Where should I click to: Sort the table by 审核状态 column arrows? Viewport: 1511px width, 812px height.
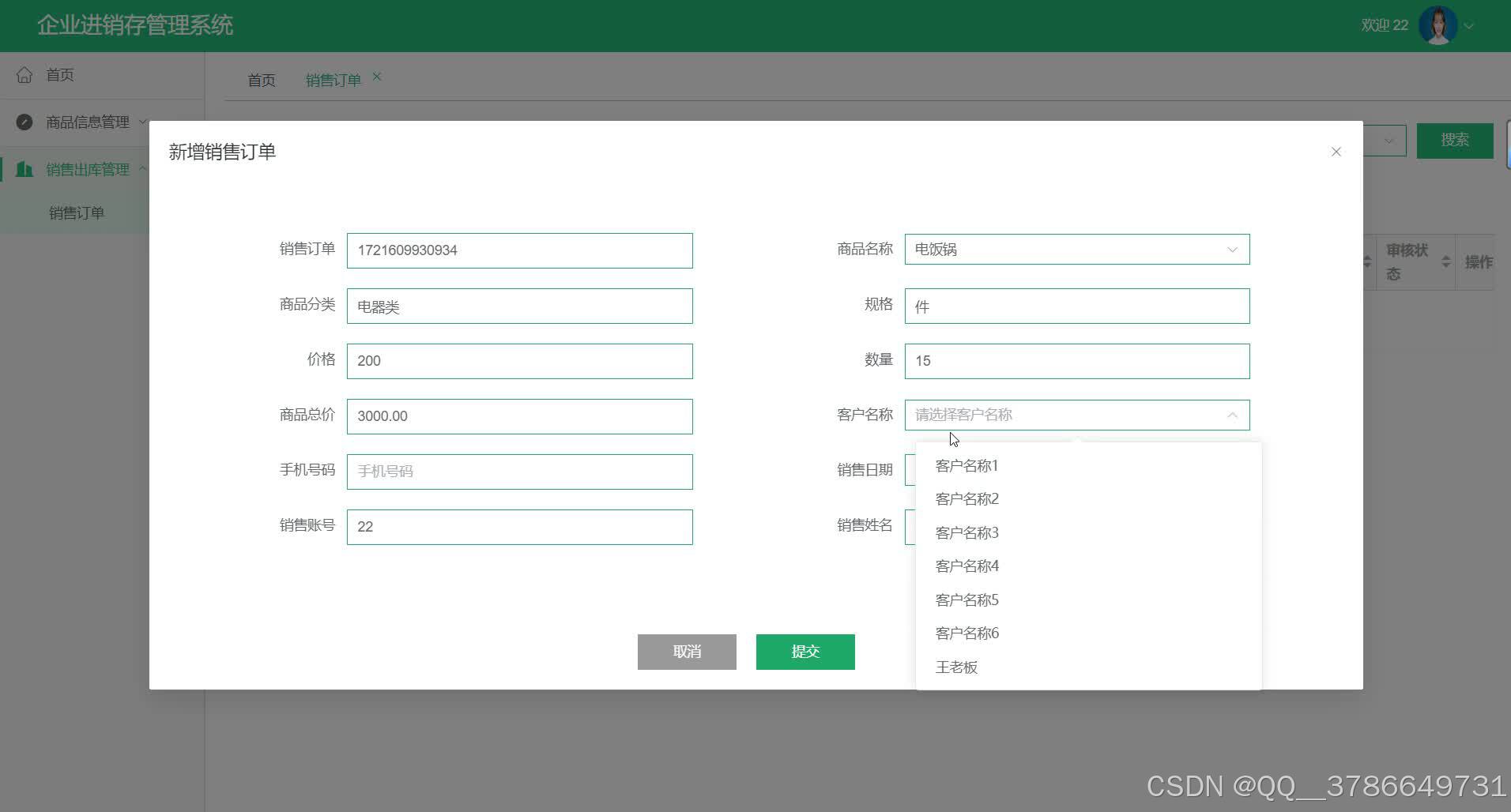click(1446, 261)
